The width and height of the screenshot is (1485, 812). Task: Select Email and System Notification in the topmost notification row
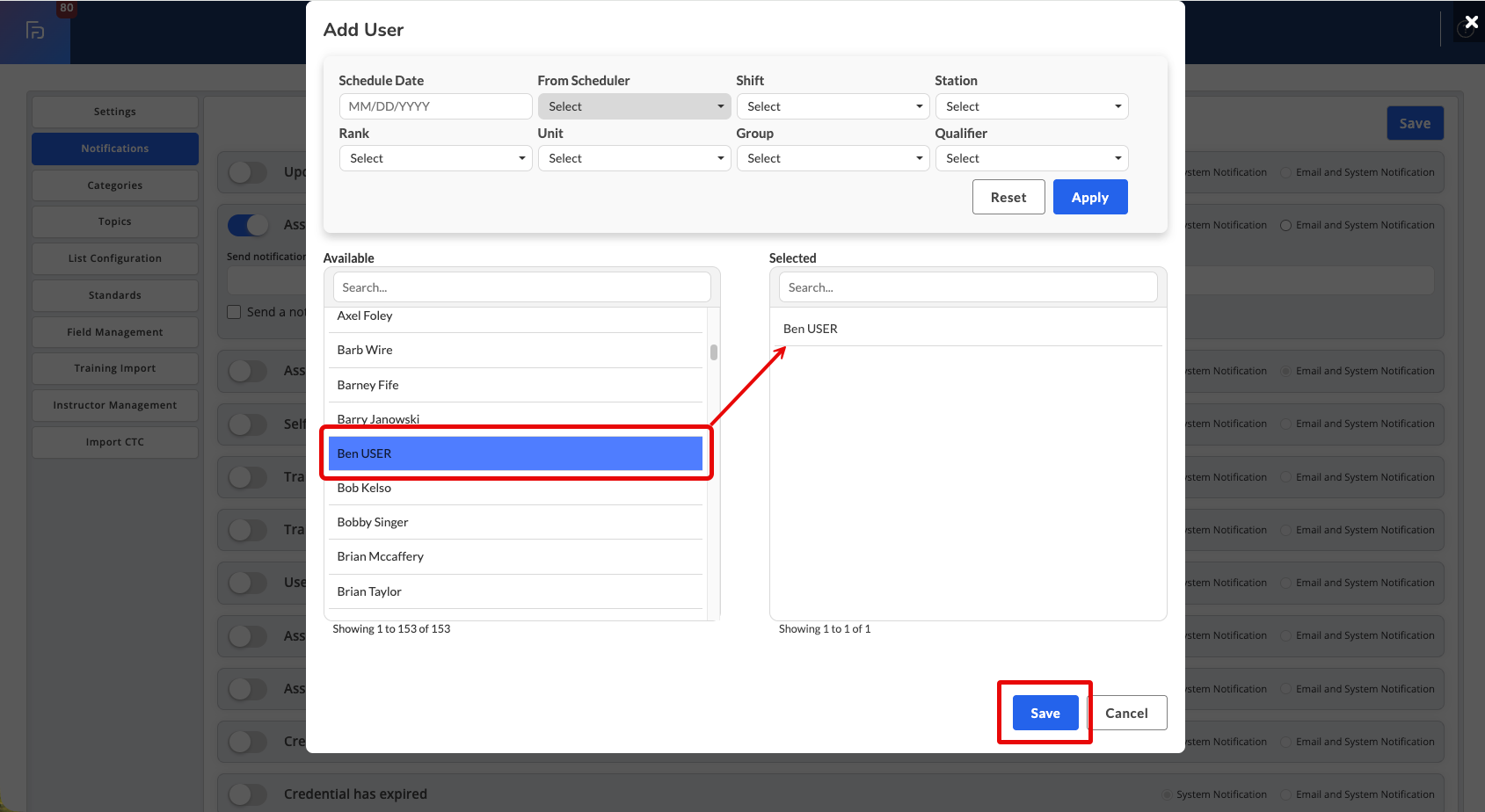[x=1285, y=172]
